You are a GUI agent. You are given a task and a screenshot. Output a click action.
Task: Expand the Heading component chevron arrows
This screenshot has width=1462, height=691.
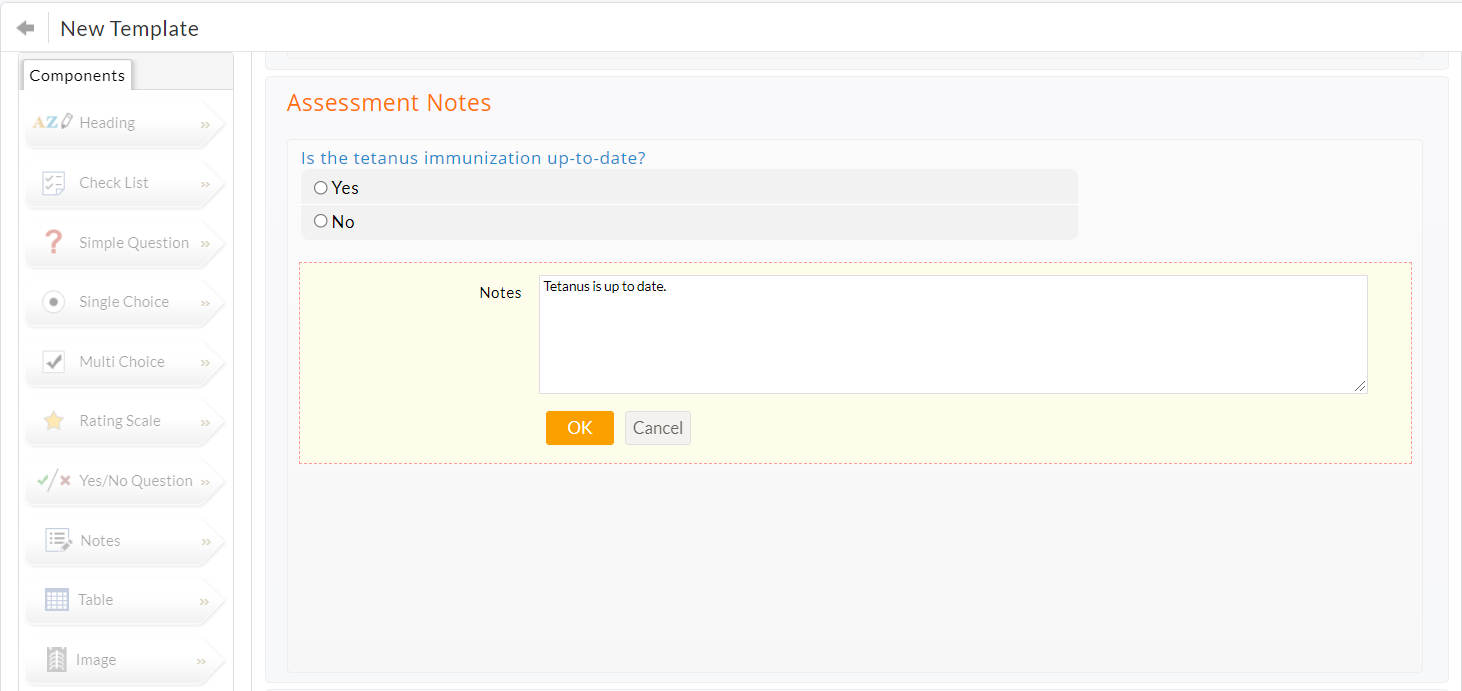pyautogui.click(x=205, y=125)
